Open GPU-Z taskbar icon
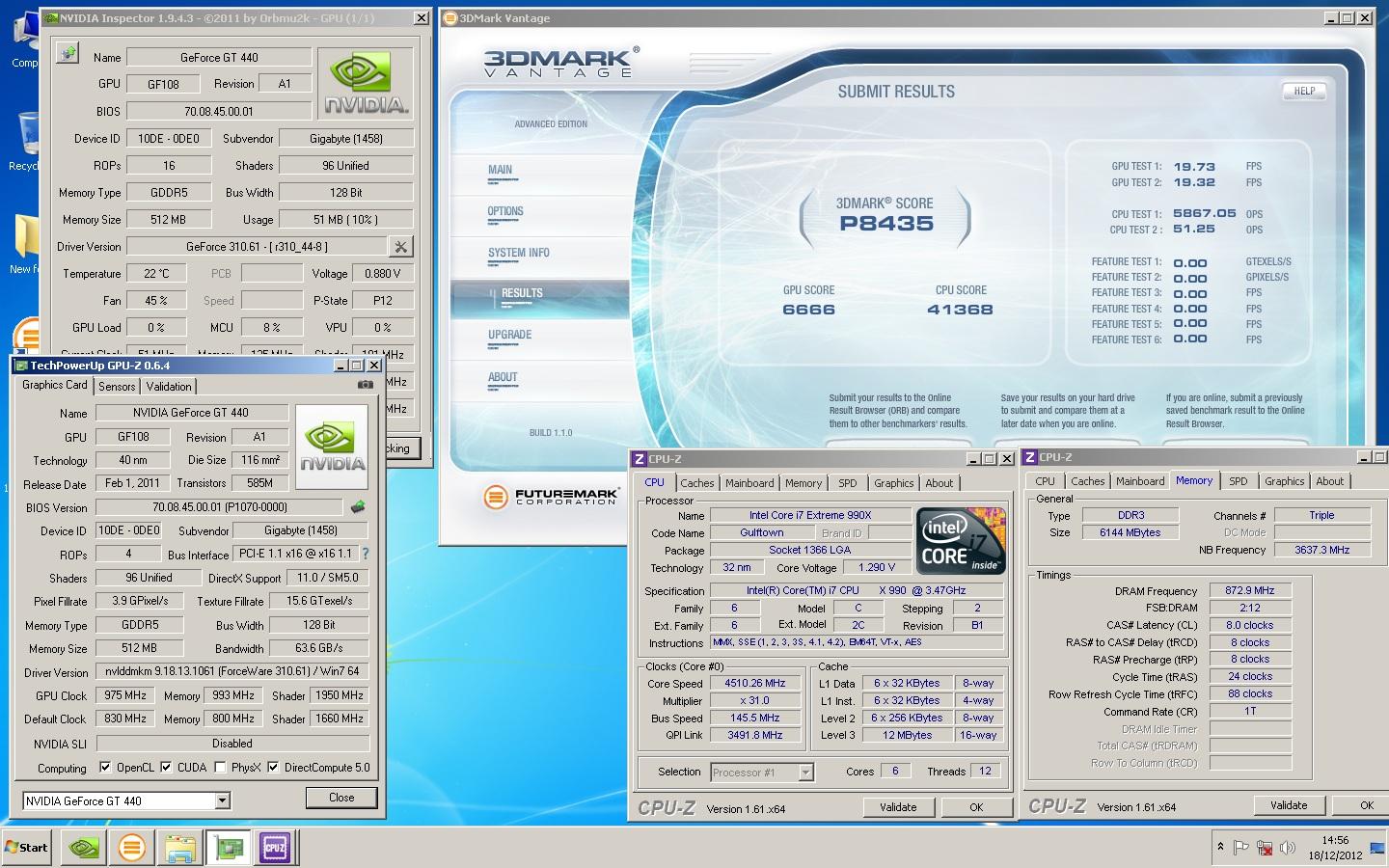 [x=228, y=848]
